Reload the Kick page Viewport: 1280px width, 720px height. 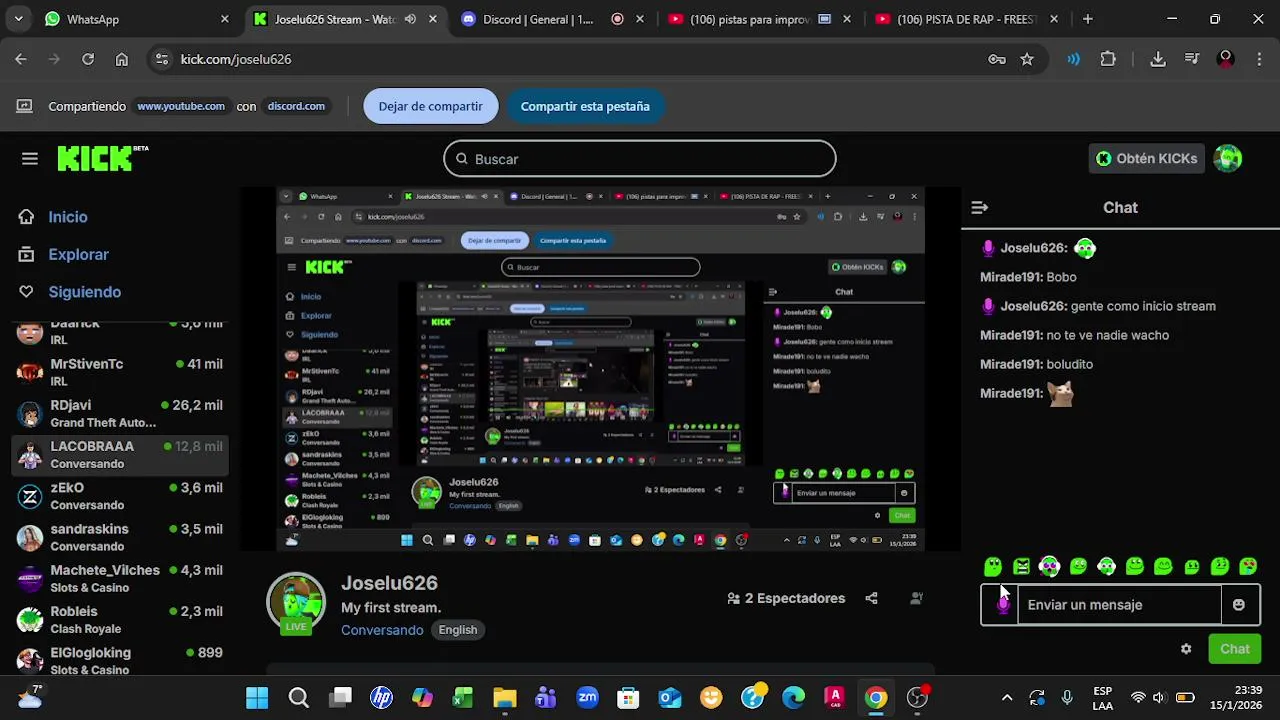88,59
